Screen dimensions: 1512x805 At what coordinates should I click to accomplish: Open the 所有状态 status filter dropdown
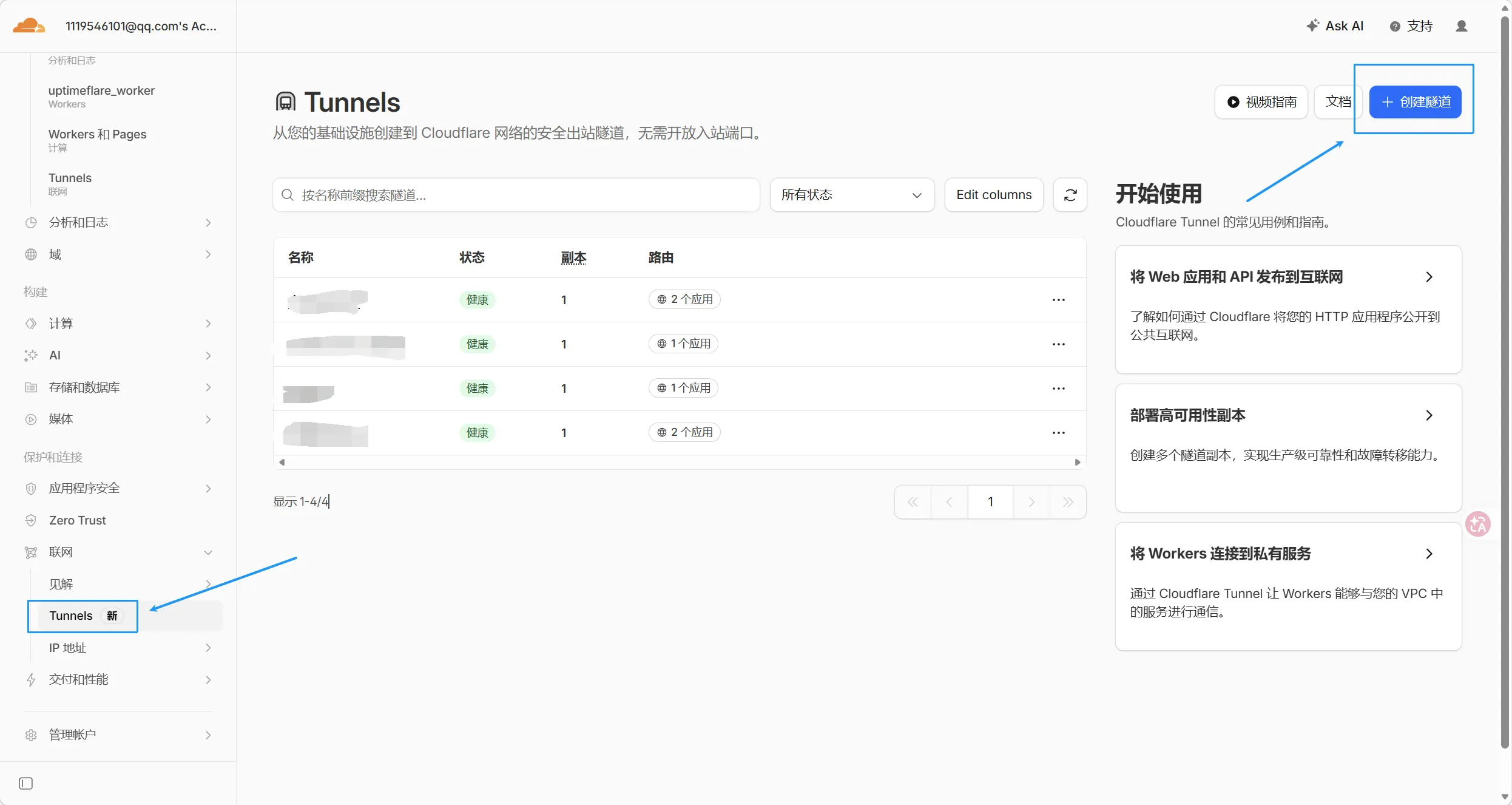tap(851, 195)
